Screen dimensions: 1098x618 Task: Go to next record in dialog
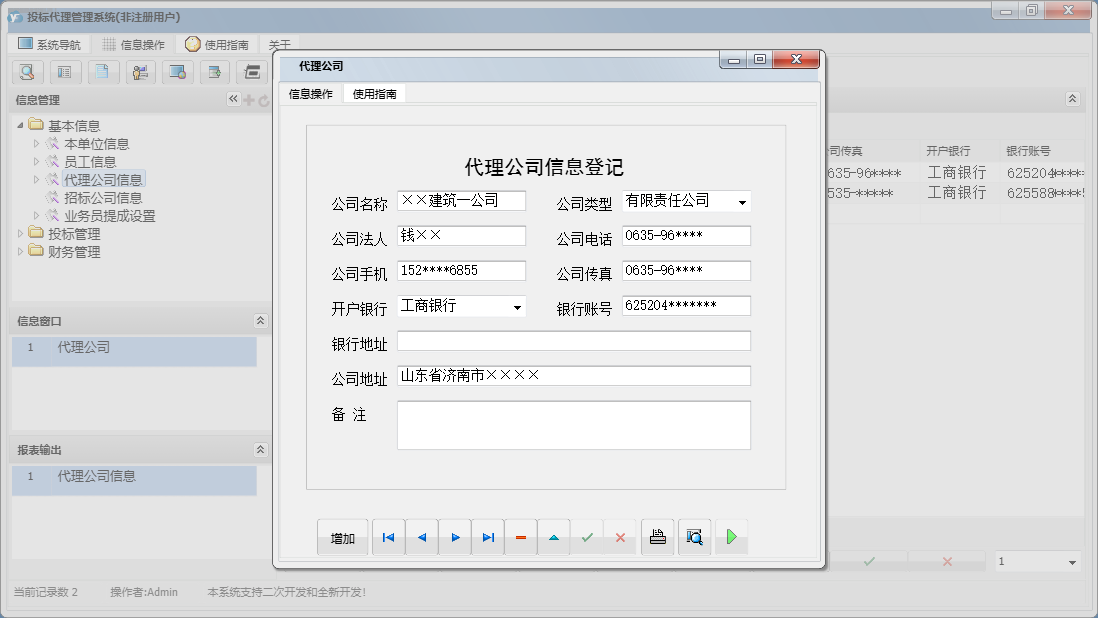point(455,538)
